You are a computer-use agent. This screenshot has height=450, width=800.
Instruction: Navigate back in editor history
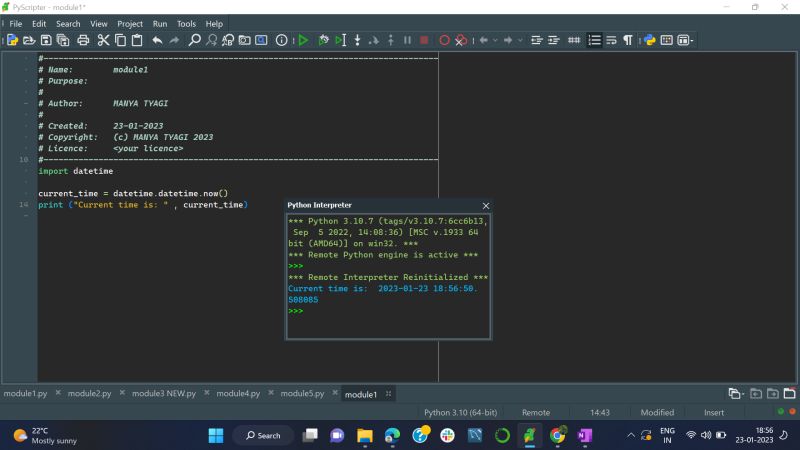pos(484,40)
